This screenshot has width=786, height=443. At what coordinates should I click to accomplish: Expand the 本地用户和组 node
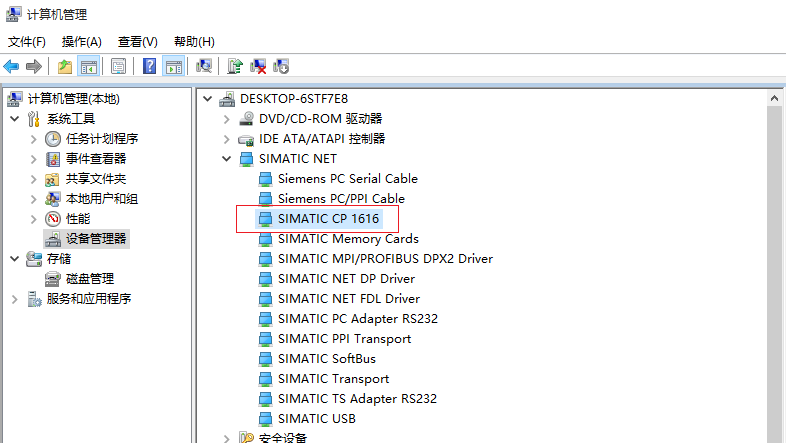tap(34, 199)
